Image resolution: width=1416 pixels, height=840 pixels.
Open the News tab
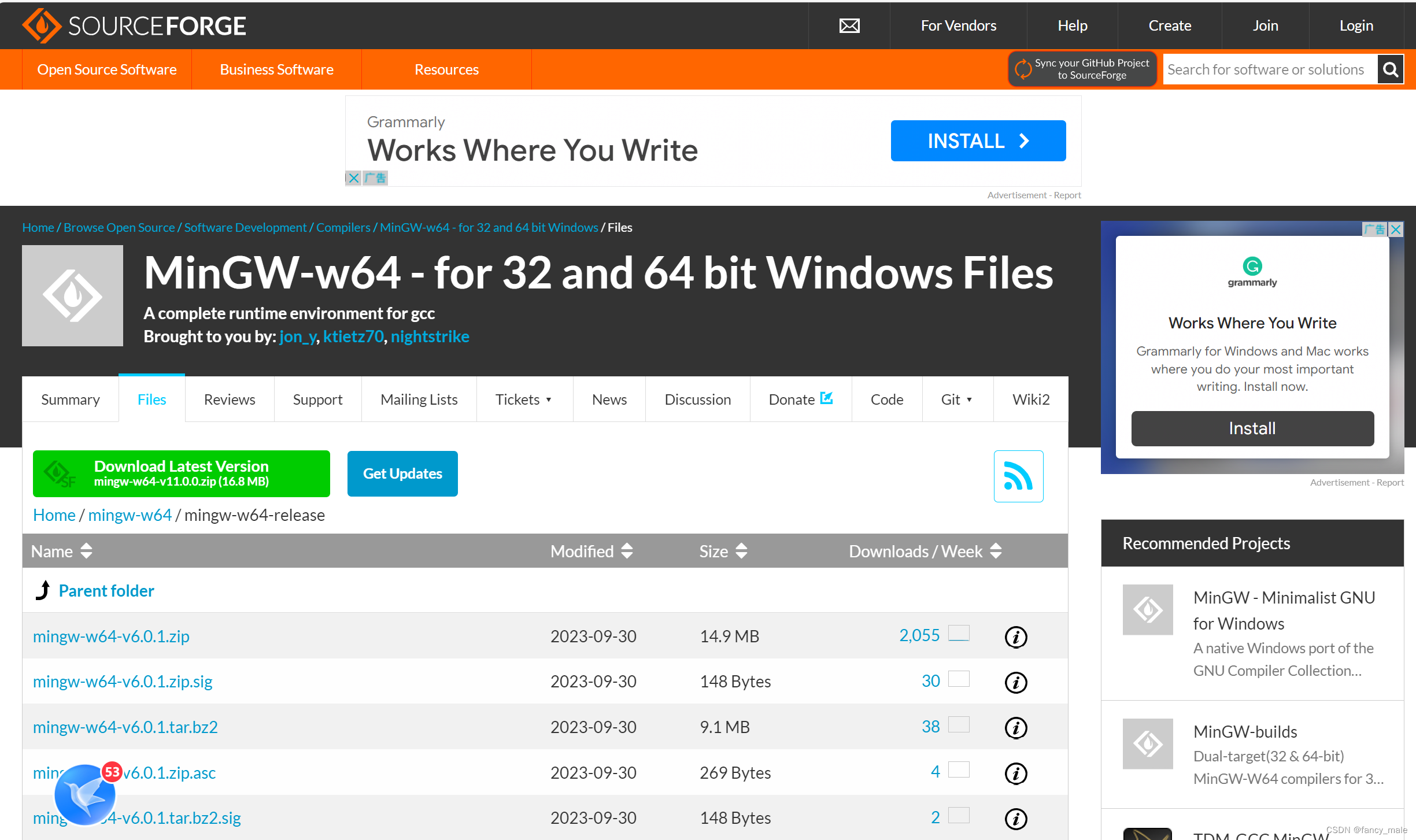tap(609, 399)
